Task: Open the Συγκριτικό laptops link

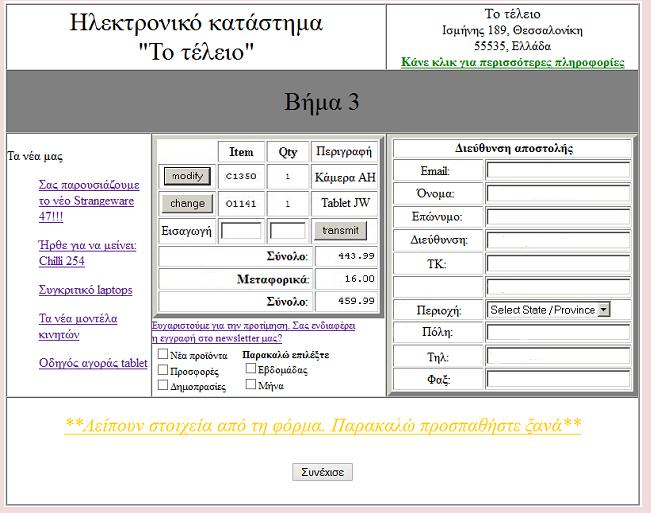Action: [x=86, y=290]
